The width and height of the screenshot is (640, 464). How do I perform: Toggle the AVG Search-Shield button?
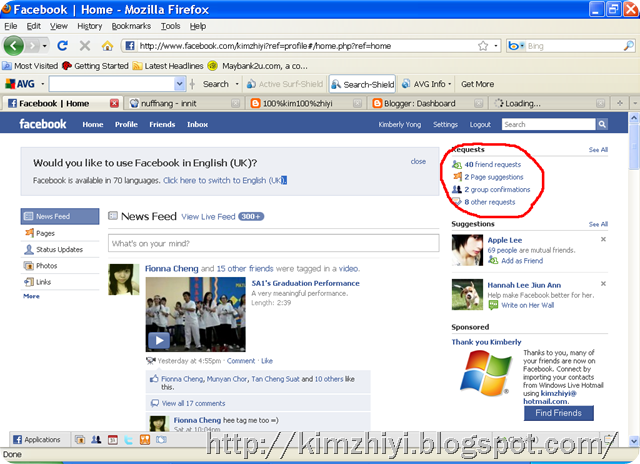coord(362,84)
